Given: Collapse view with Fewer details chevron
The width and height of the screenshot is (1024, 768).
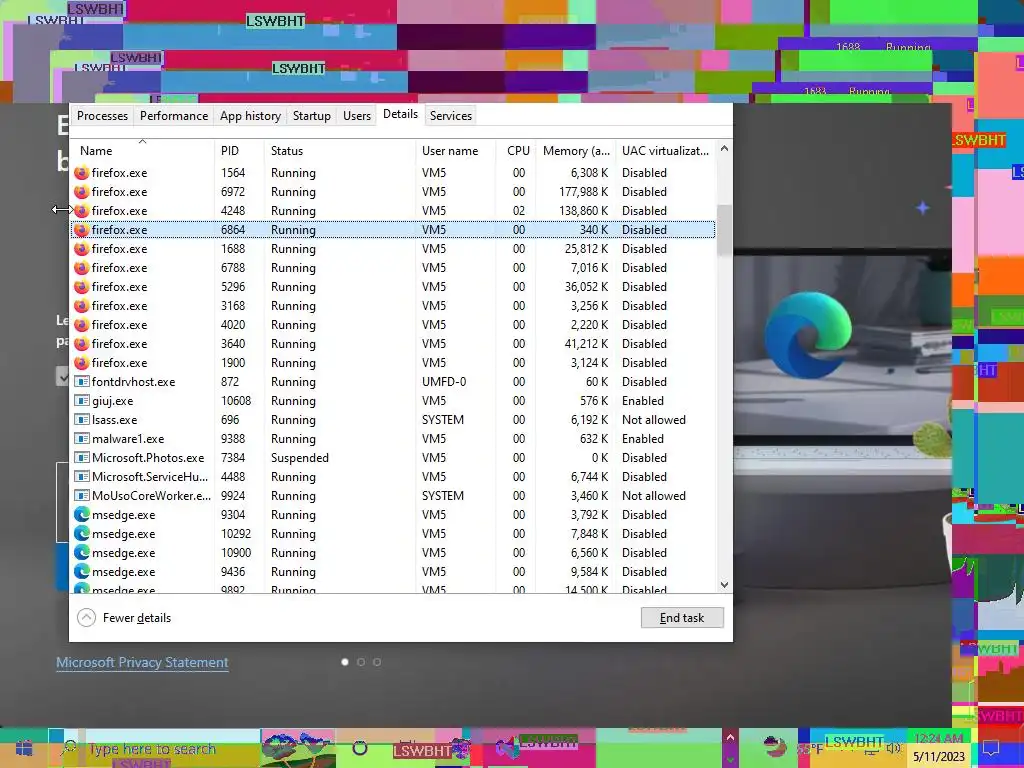Looking at the screenshot, I should [86, 618].
